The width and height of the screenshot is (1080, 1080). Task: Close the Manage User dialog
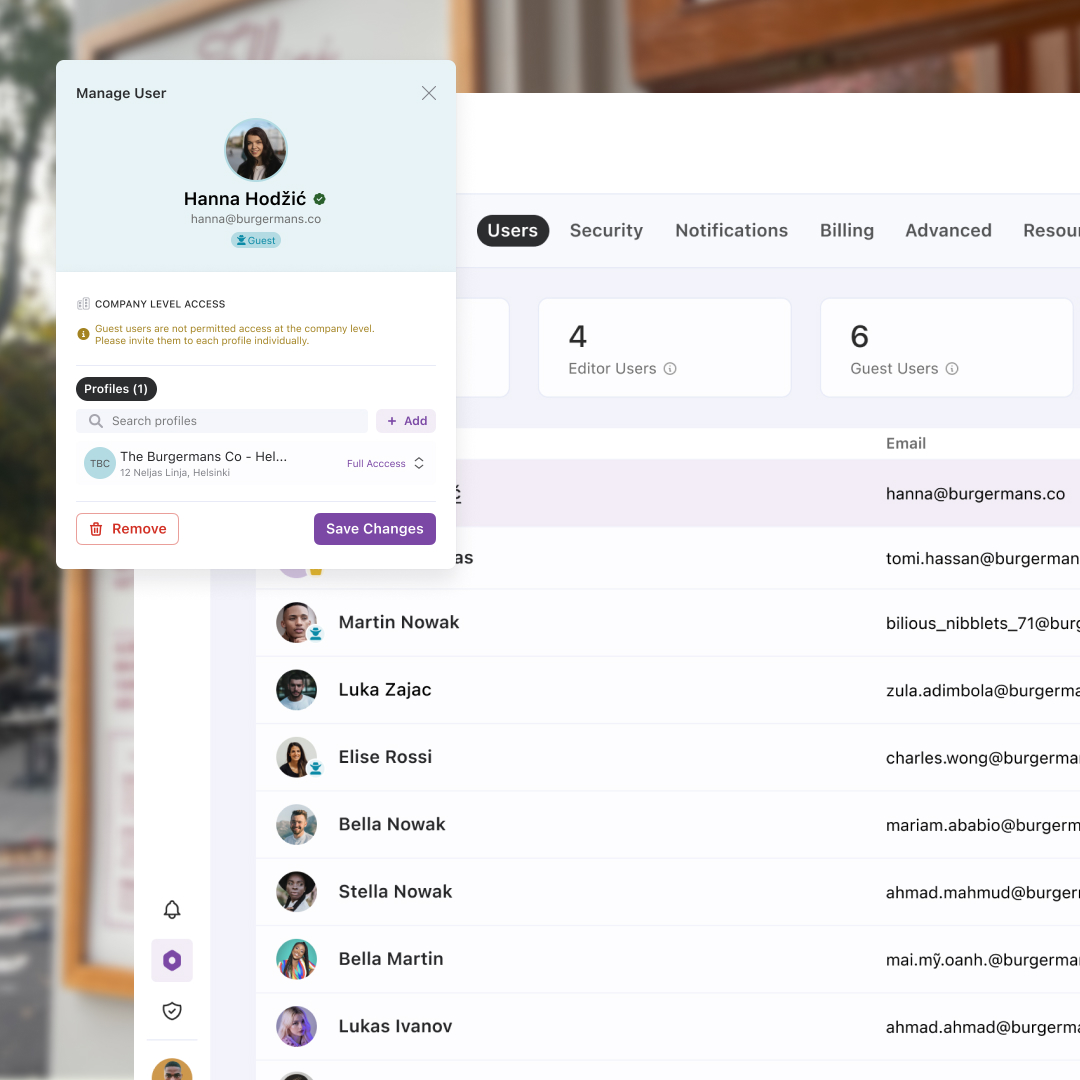tap(429, 93)
